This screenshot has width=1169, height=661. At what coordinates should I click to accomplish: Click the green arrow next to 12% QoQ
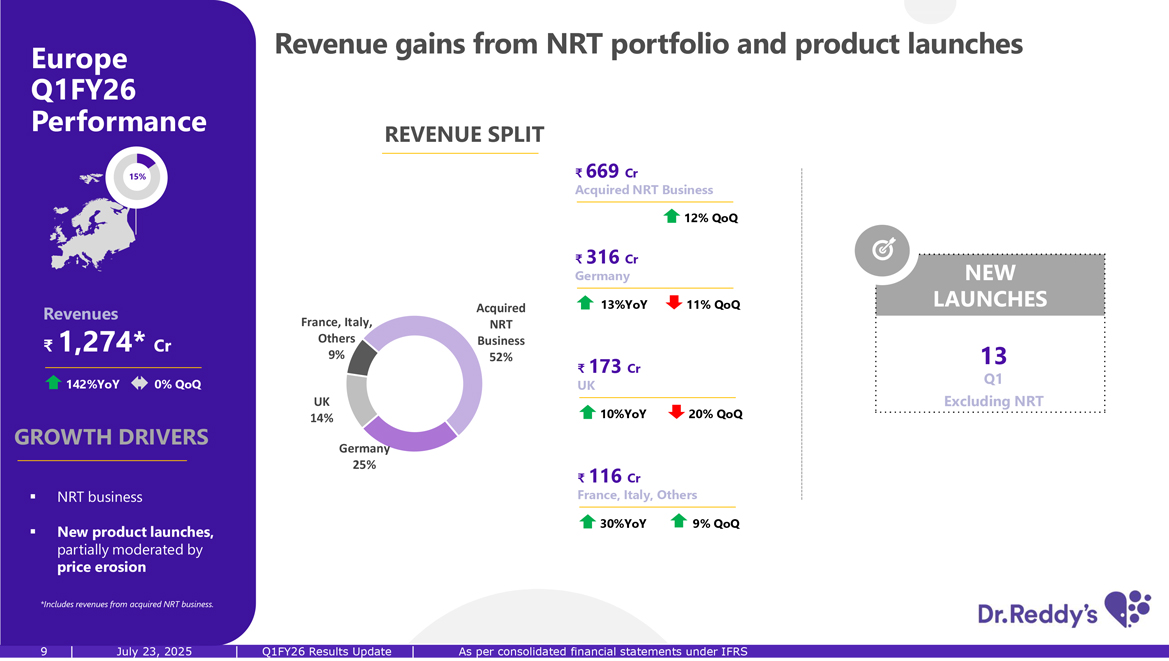point(672,216)
